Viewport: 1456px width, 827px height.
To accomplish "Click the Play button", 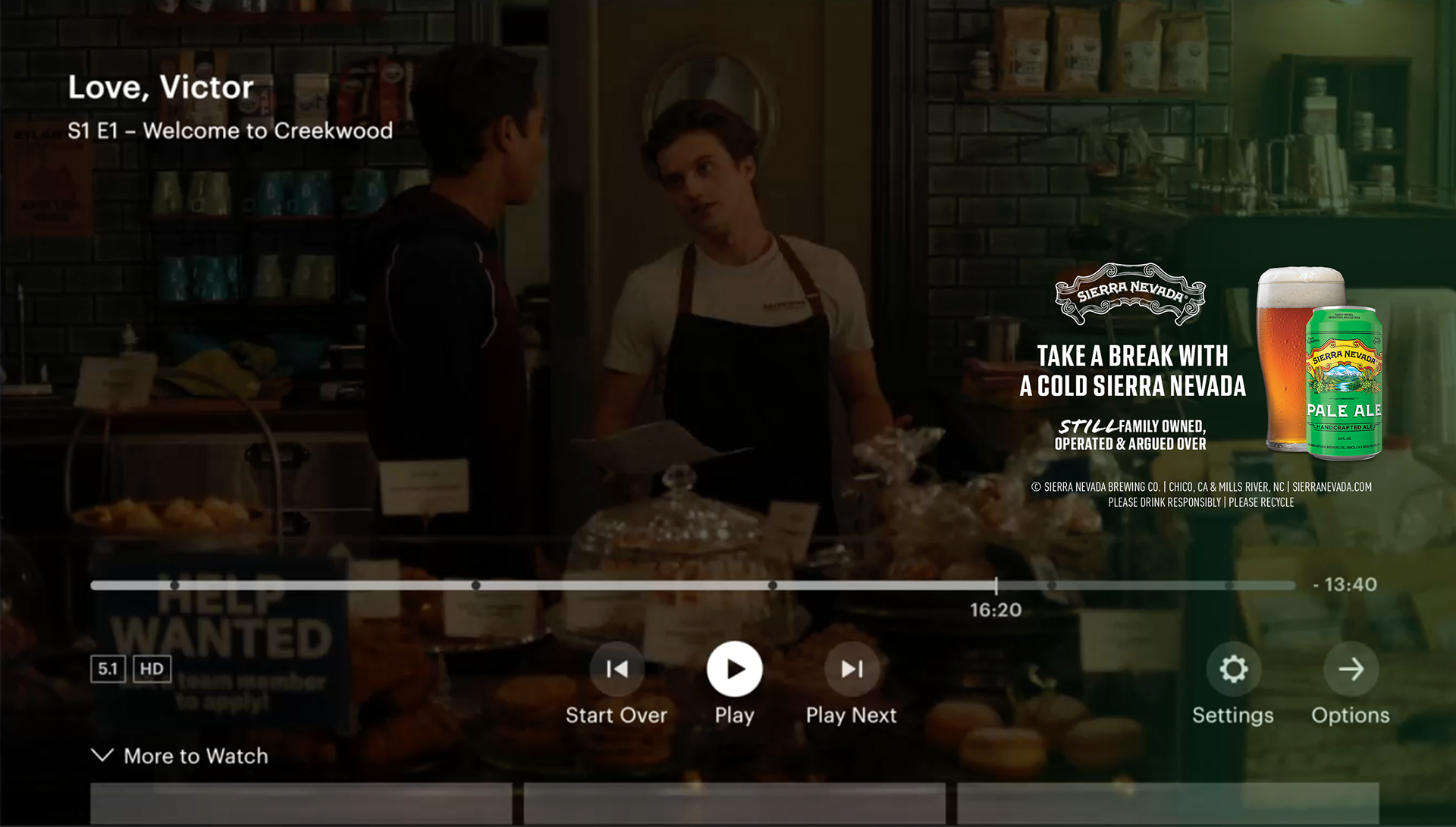I will point(734,668).
